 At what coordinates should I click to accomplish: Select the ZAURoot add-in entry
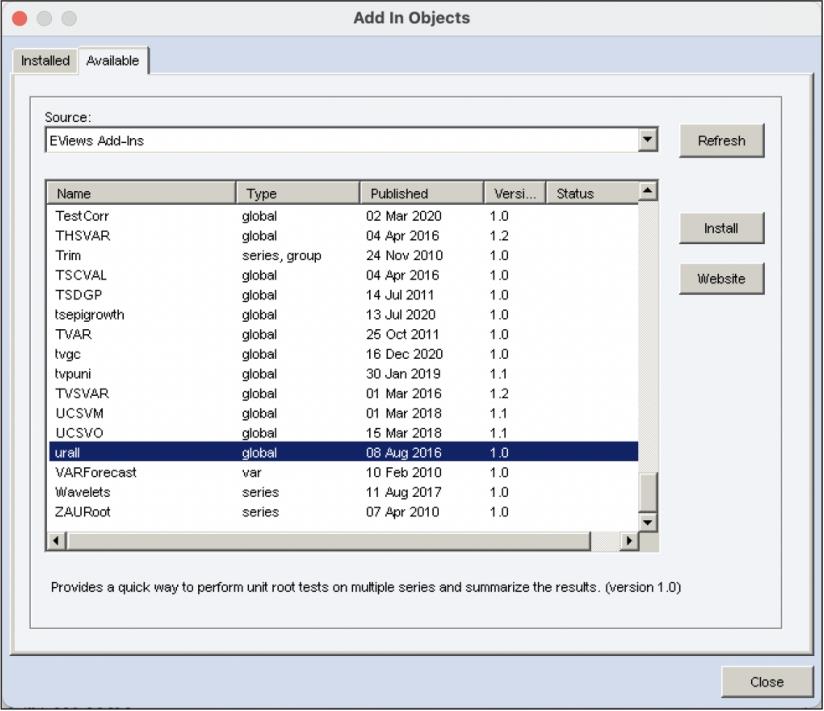coord(83,512)
